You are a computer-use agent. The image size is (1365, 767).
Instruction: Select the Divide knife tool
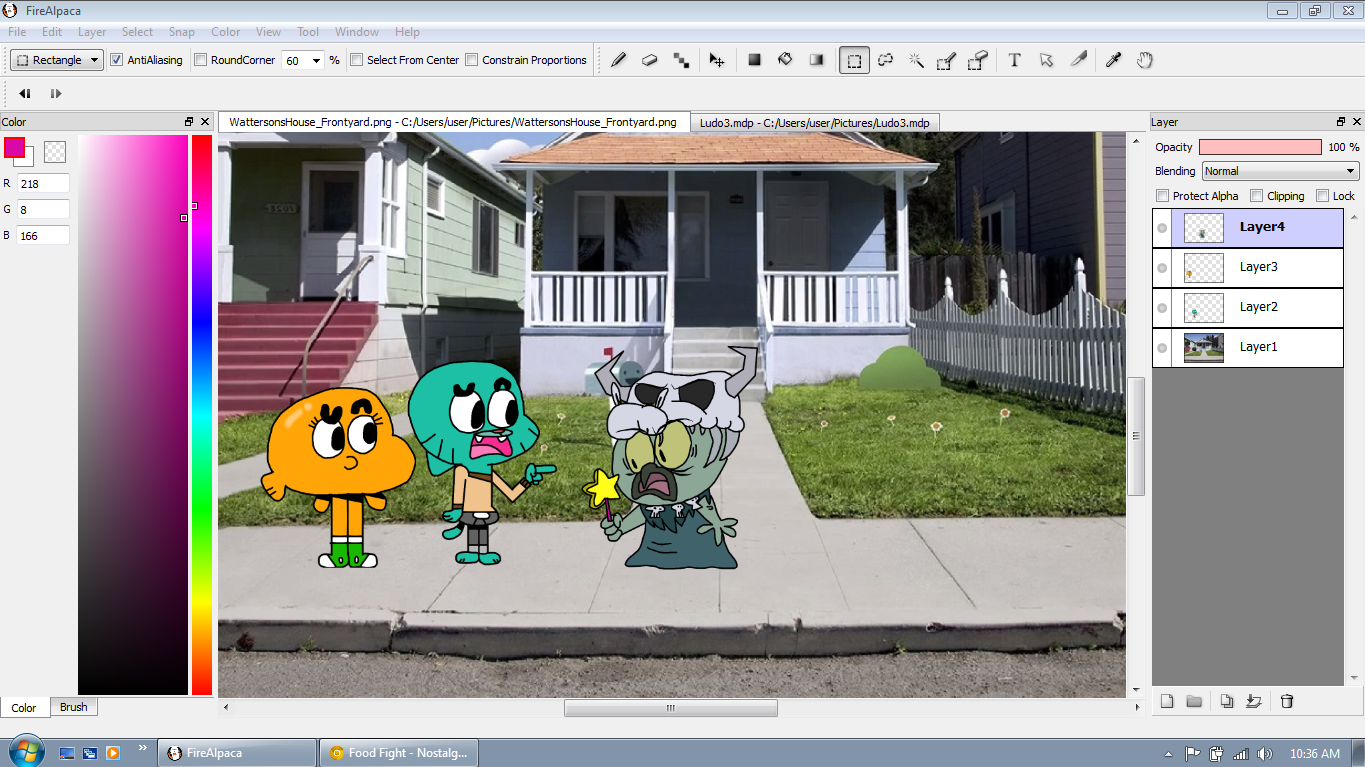click(x=1078, y=60)
